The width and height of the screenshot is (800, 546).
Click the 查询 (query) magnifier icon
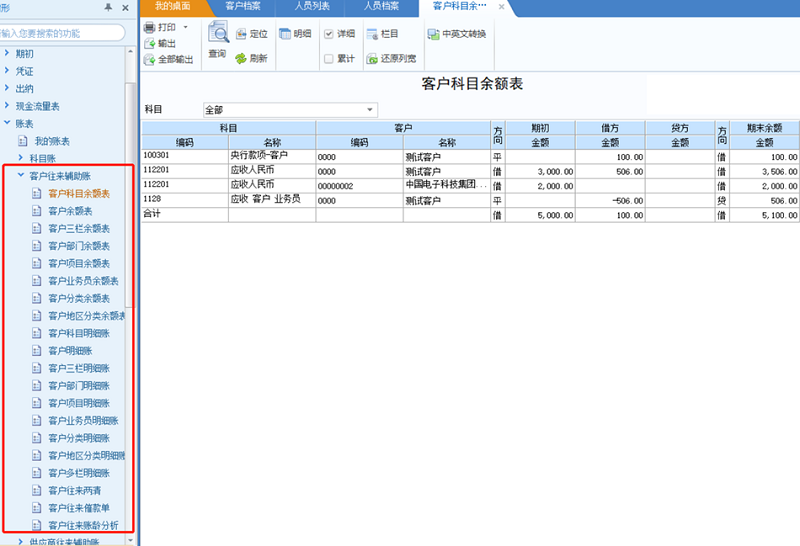217,34
